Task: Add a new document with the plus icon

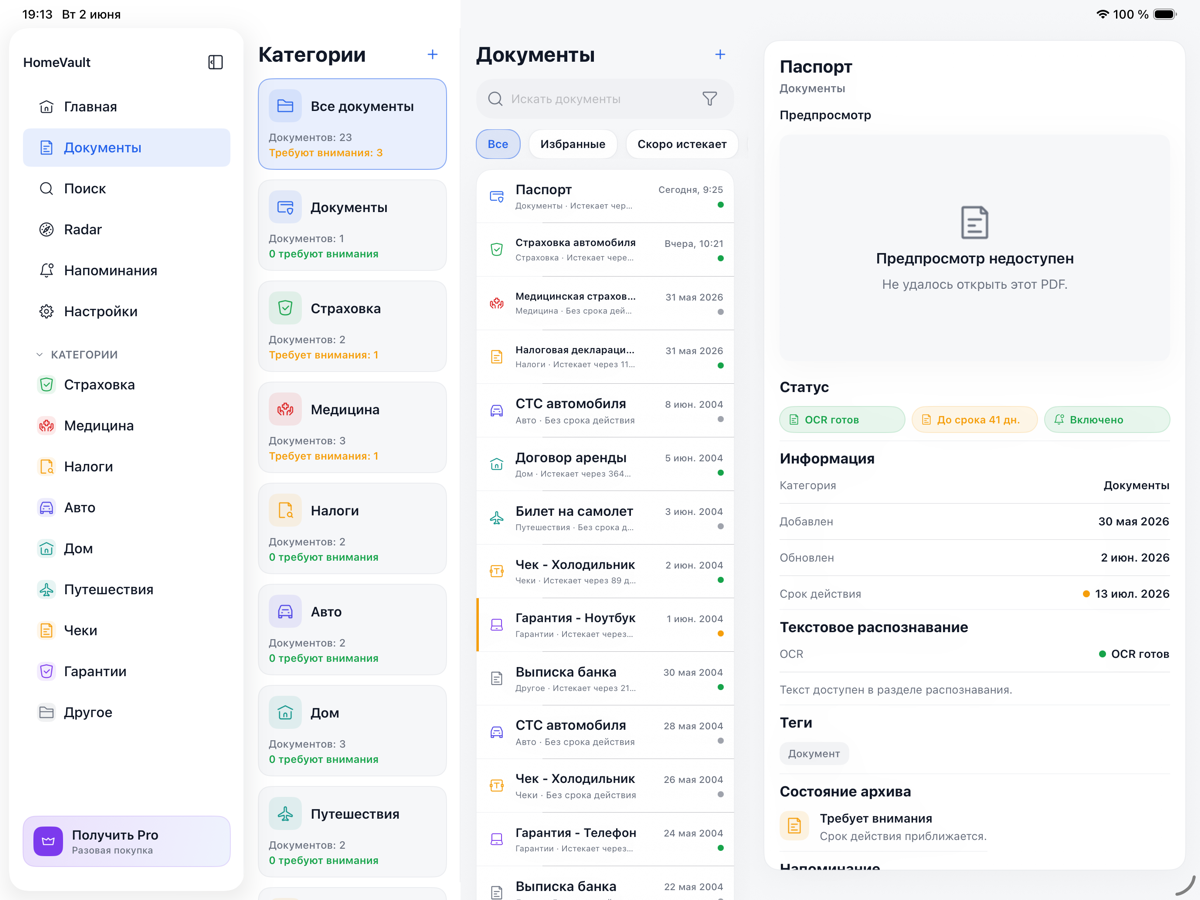Action: point(720,54)
